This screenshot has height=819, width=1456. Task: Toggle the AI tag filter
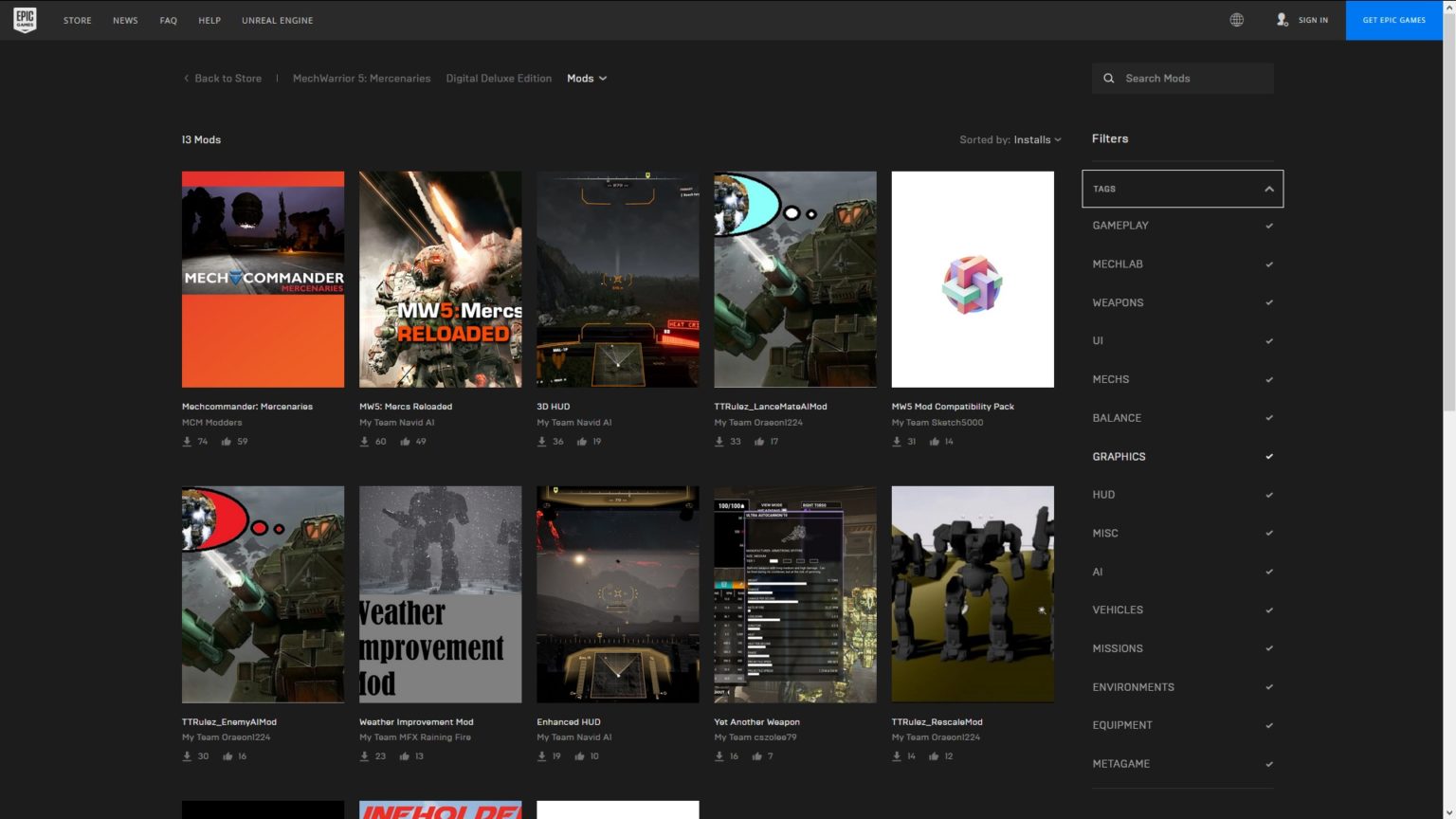[x=1183, y=572]
